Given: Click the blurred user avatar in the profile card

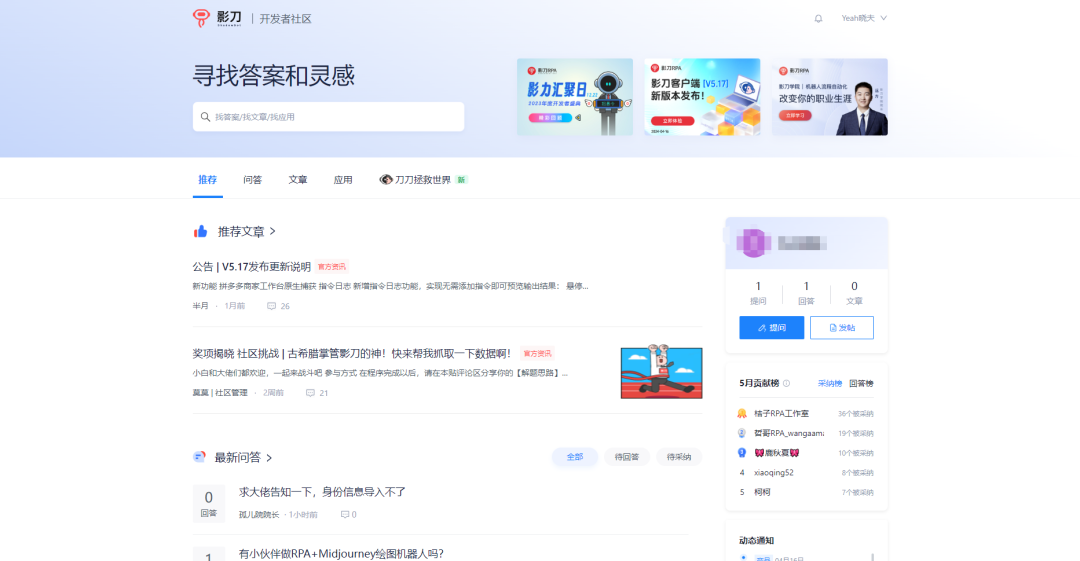Looking at the screenshot, I should coord(753,243).
